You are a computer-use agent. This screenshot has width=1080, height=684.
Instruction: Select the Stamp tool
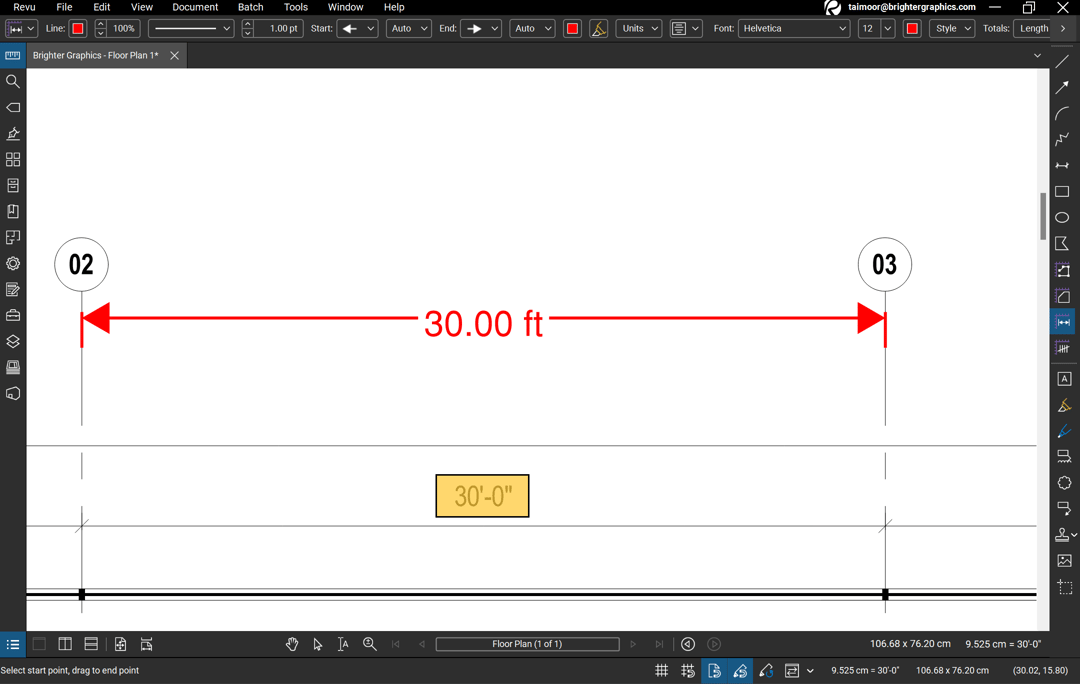[x=1063, y=533]
